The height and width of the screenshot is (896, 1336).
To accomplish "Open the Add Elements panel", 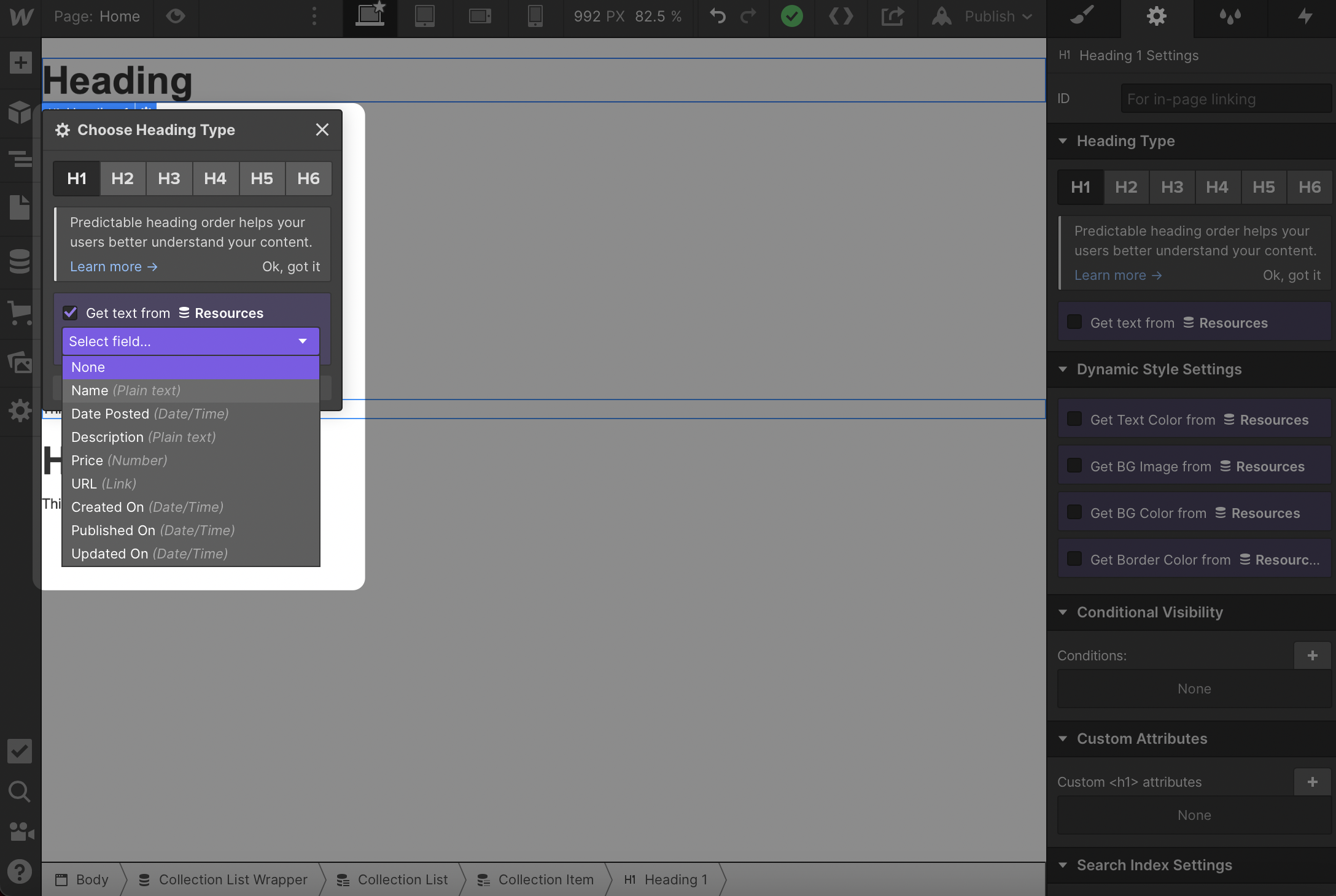I will (x=20, y=63).
